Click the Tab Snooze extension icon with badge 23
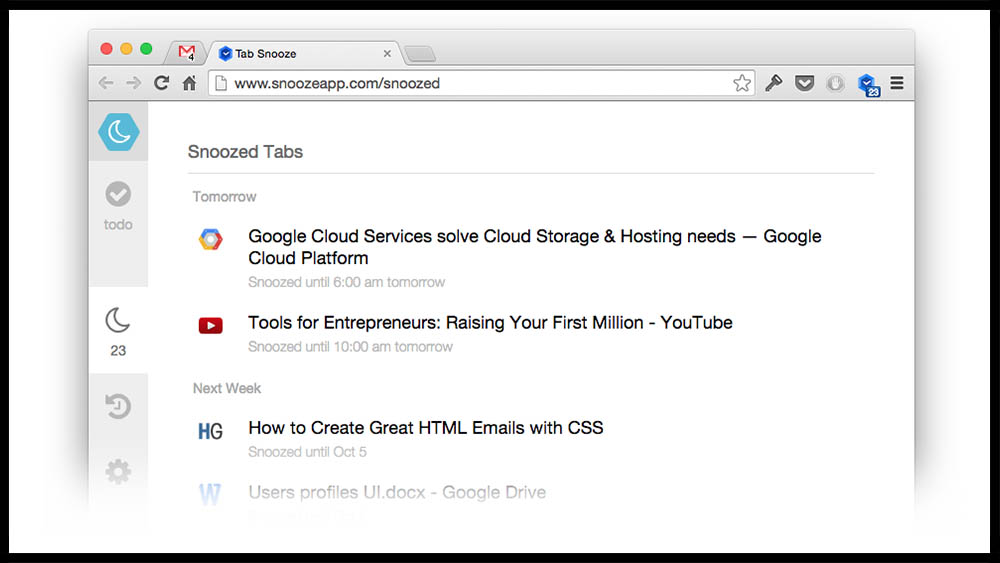Viewport: 1000px width, 563px height. coord(867,84)
